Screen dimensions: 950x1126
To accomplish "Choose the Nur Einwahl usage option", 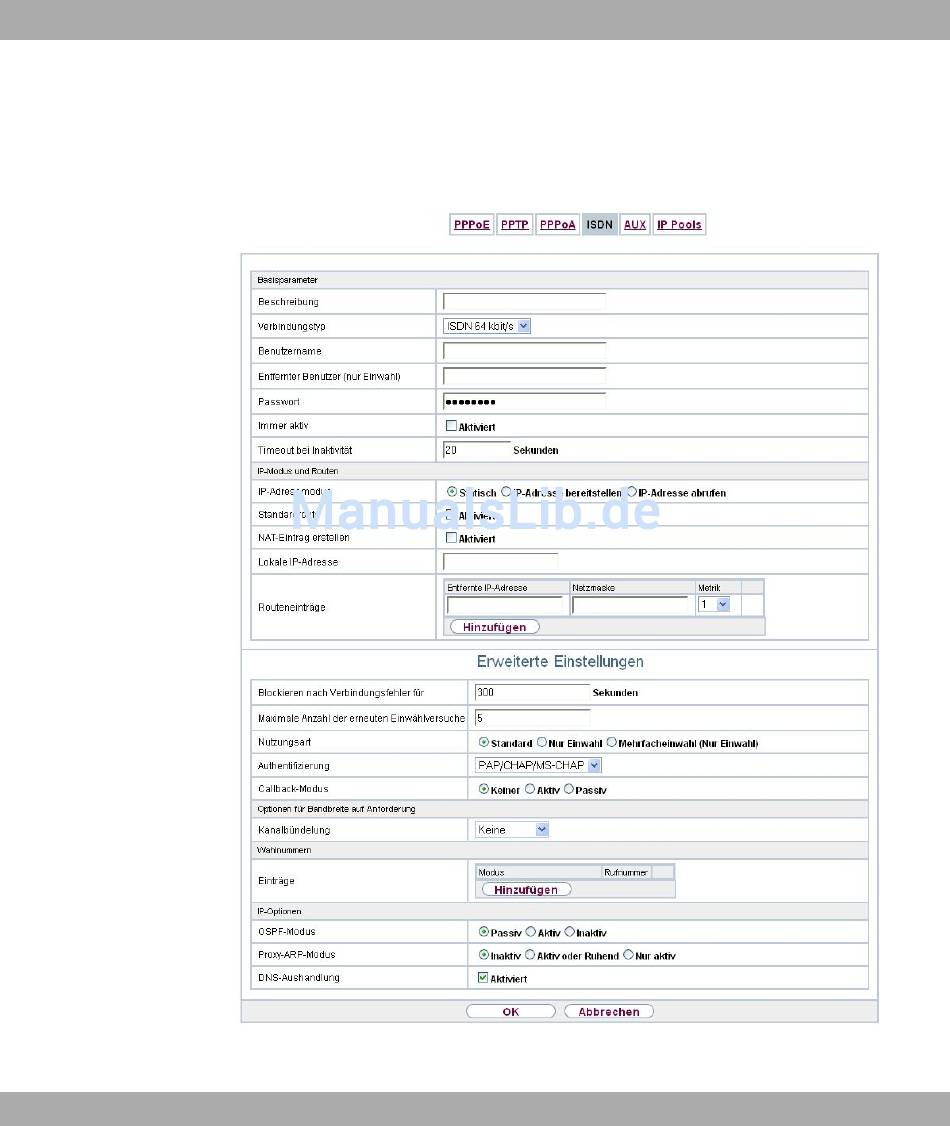I will point(541,742).
